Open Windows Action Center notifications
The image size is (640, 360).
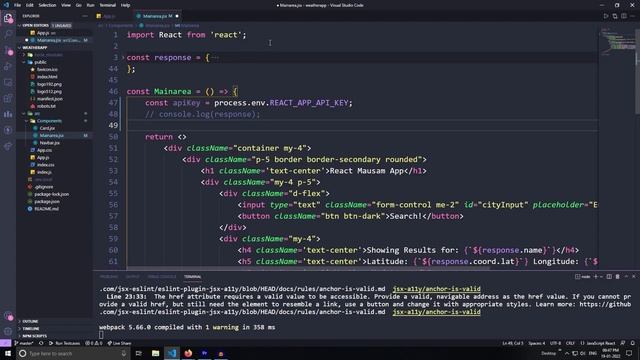click(x=629, y=353)
